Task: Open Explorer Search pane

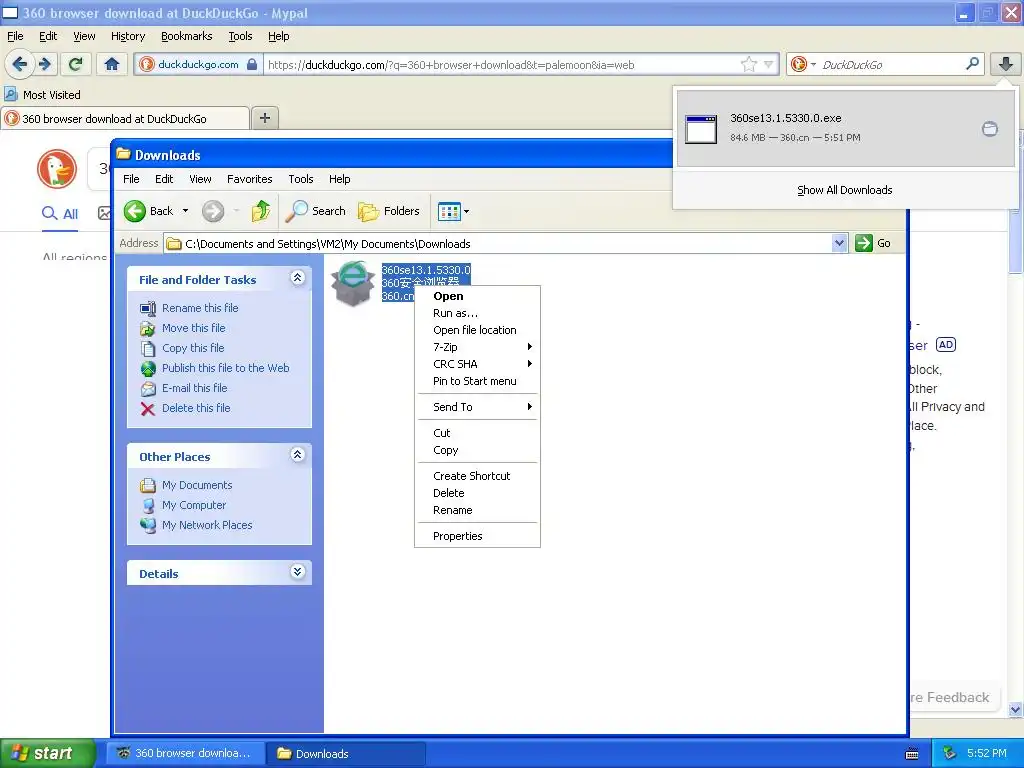Action: pyautogui.click(x=317, y=211)
